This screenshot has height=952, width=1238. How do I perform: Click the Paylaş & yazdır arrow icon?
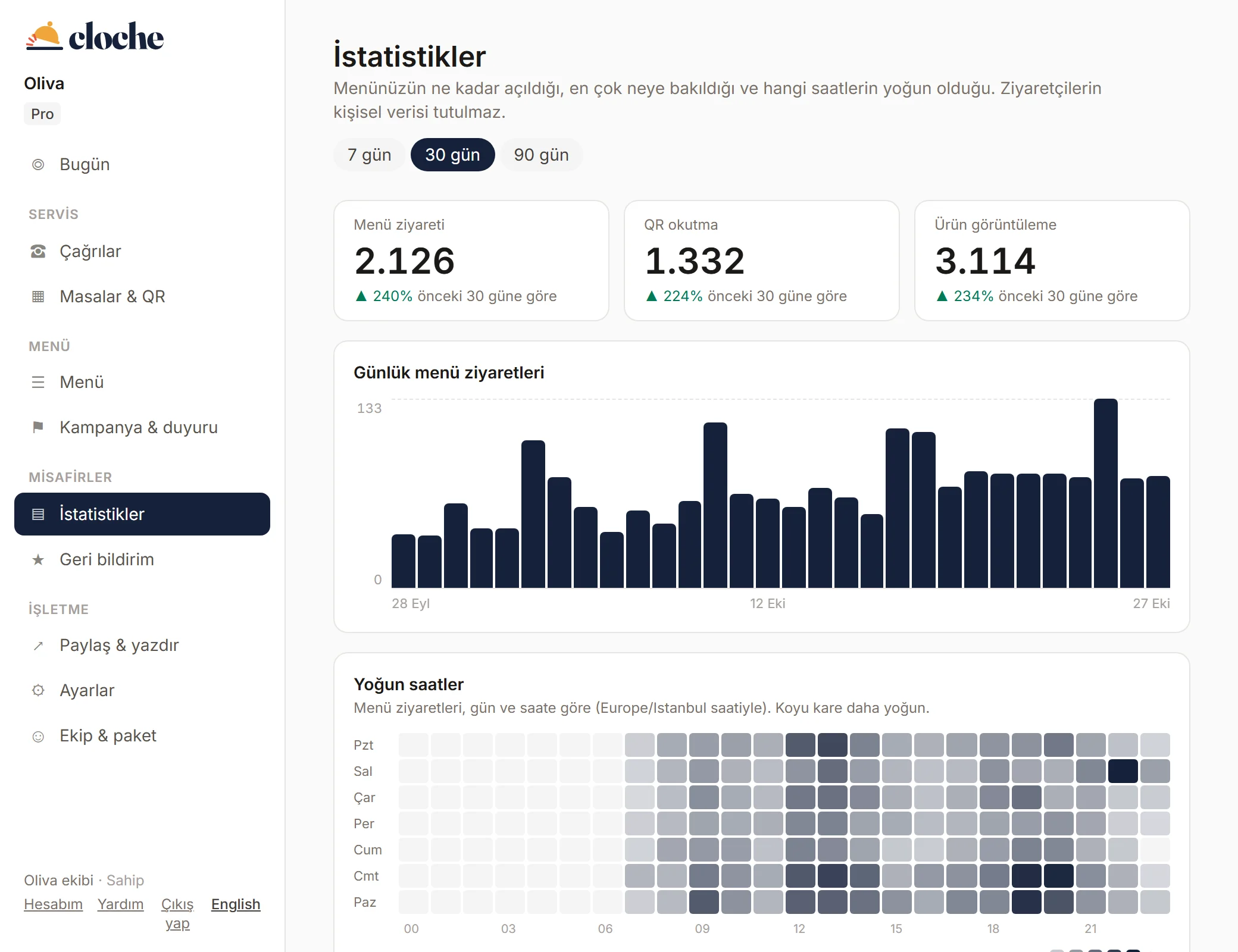pos(38,646)
